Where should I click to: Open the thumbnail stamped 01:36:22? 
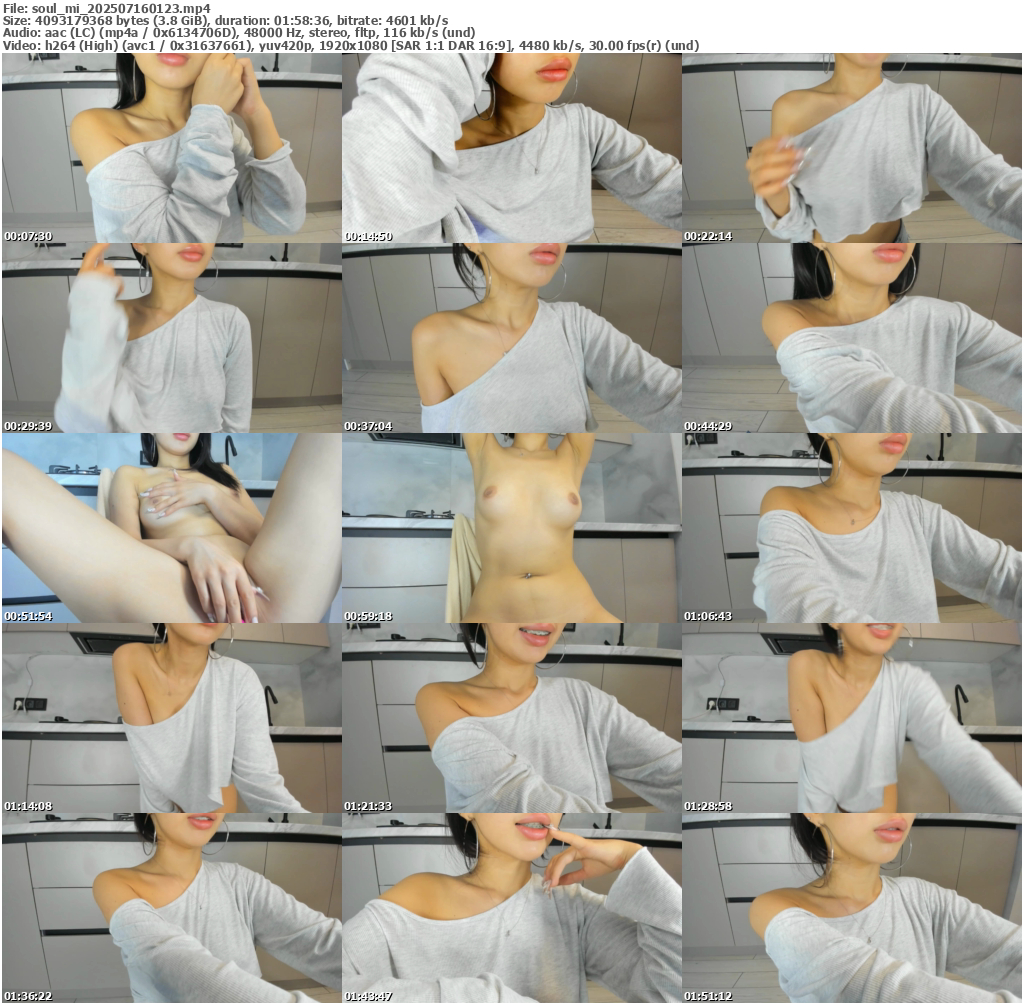171,908
